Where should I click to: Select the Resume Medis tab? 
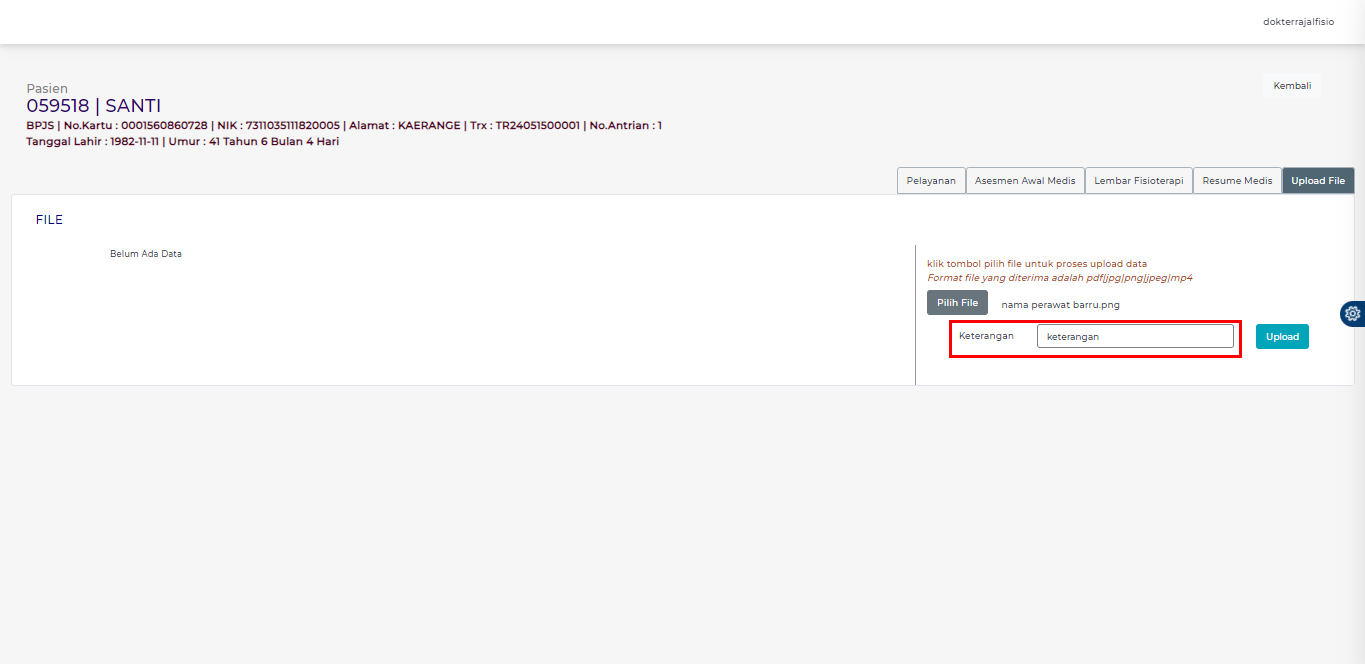pyautogui.click(x=1237, y=181)
